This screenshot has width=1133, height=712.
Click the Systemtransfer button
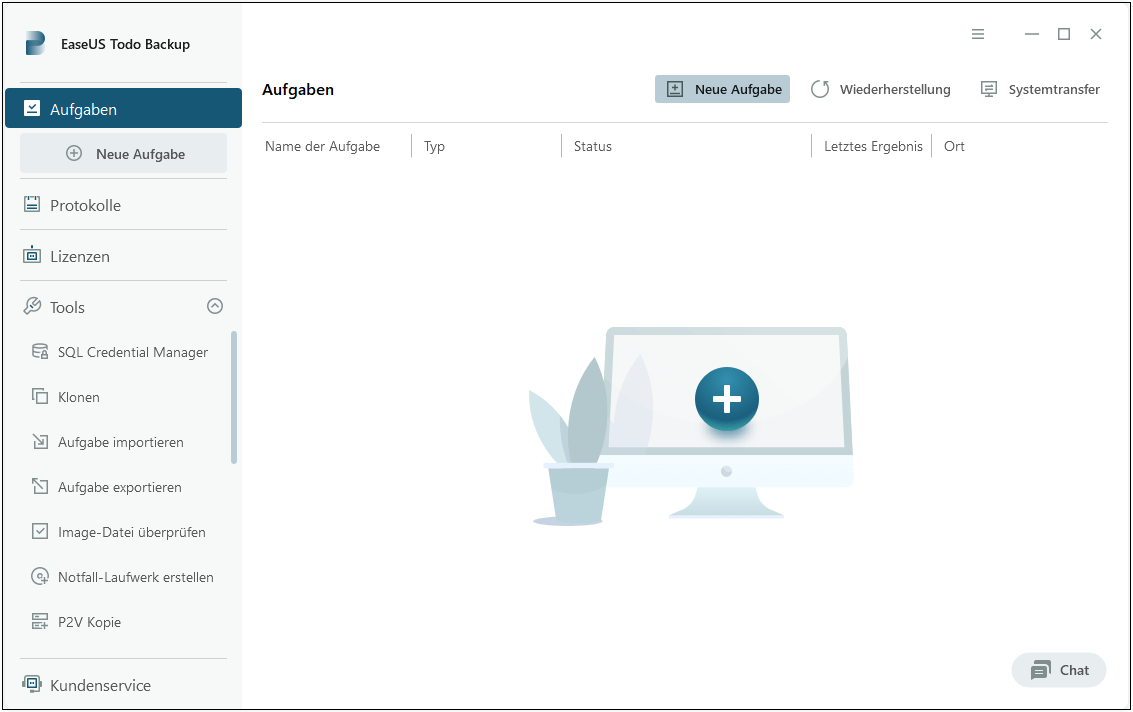point(1040,89)
